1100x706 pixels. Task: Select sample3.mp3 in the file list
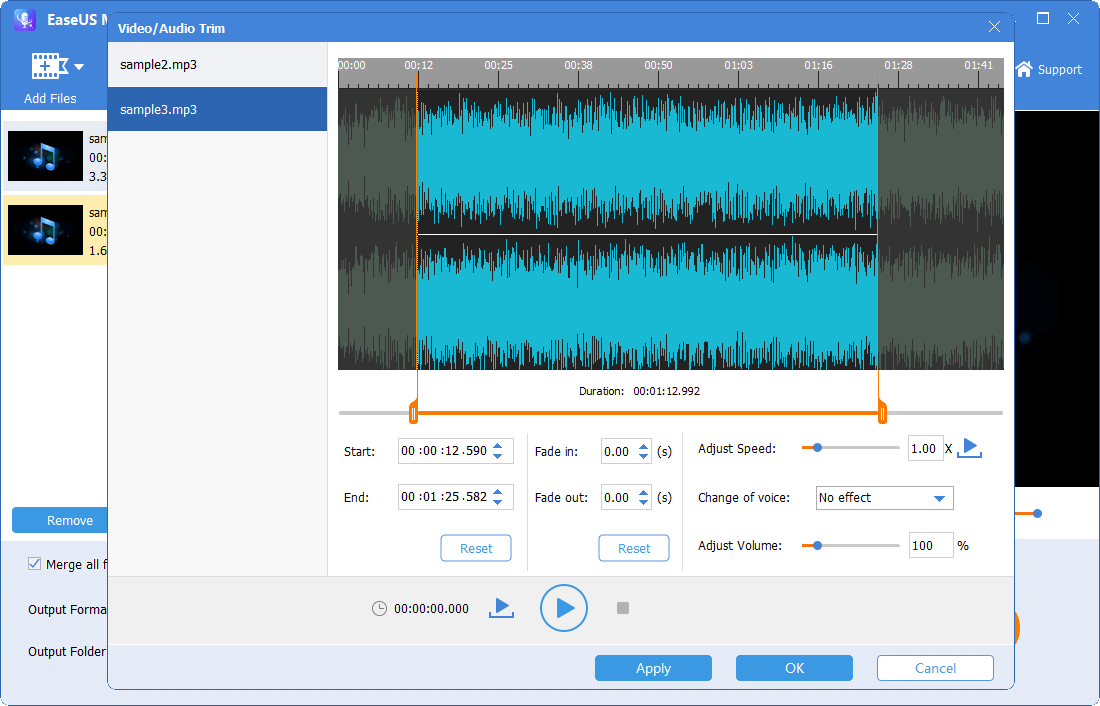click(217, 109)
